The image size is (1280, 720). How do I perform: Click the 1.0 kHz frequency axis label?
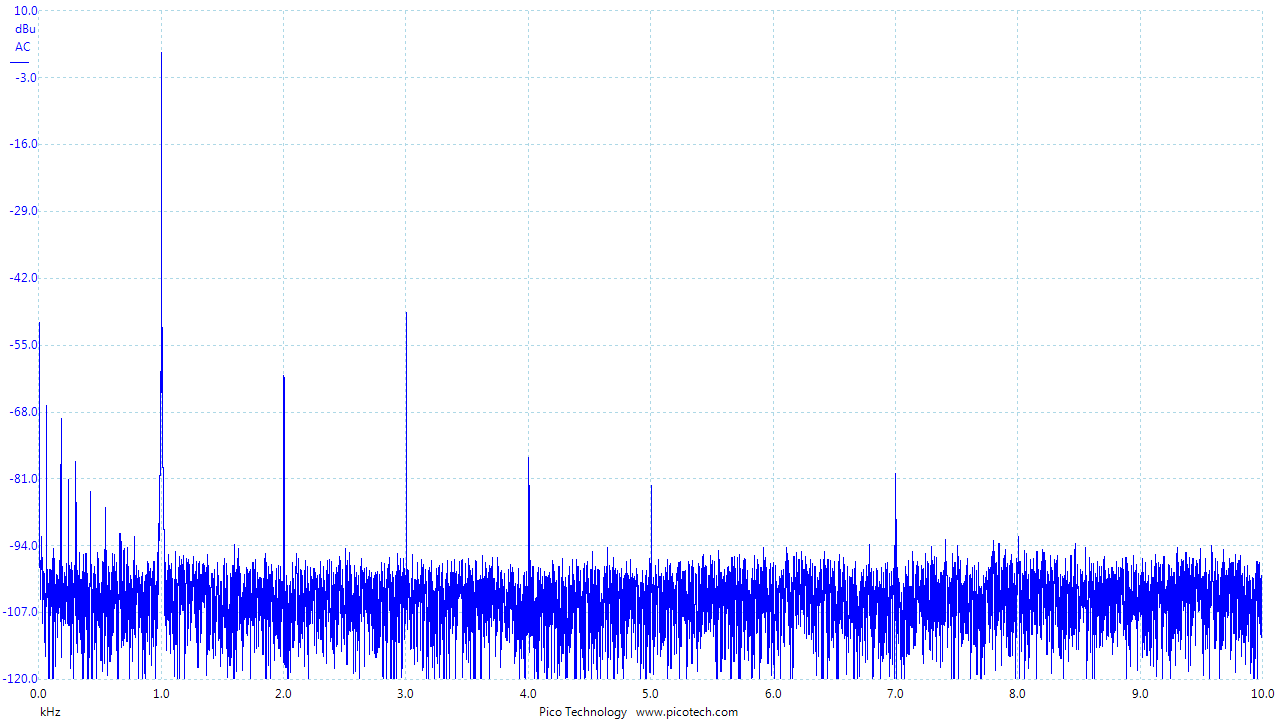coord(161,694)
